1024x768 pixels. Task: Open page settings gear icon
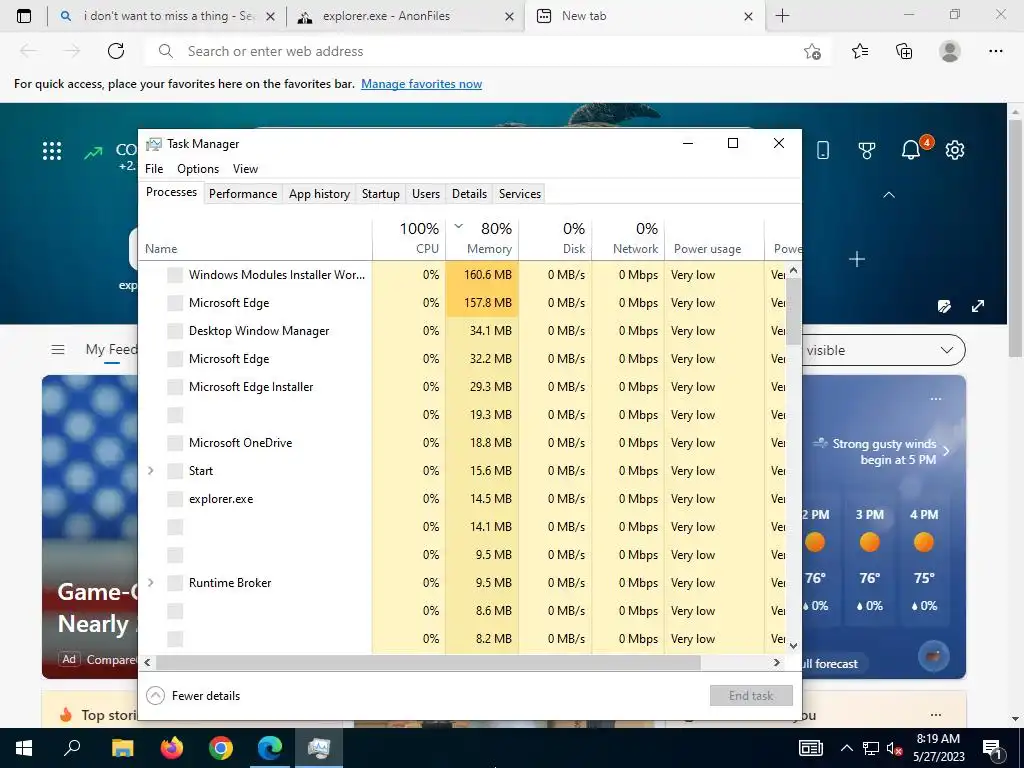[x=955, y=150]
